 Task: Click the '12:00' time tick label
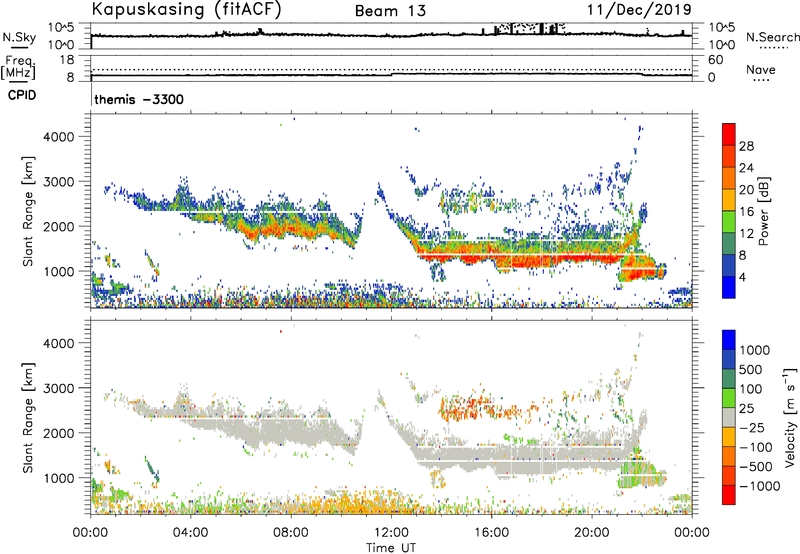(391, 533)
